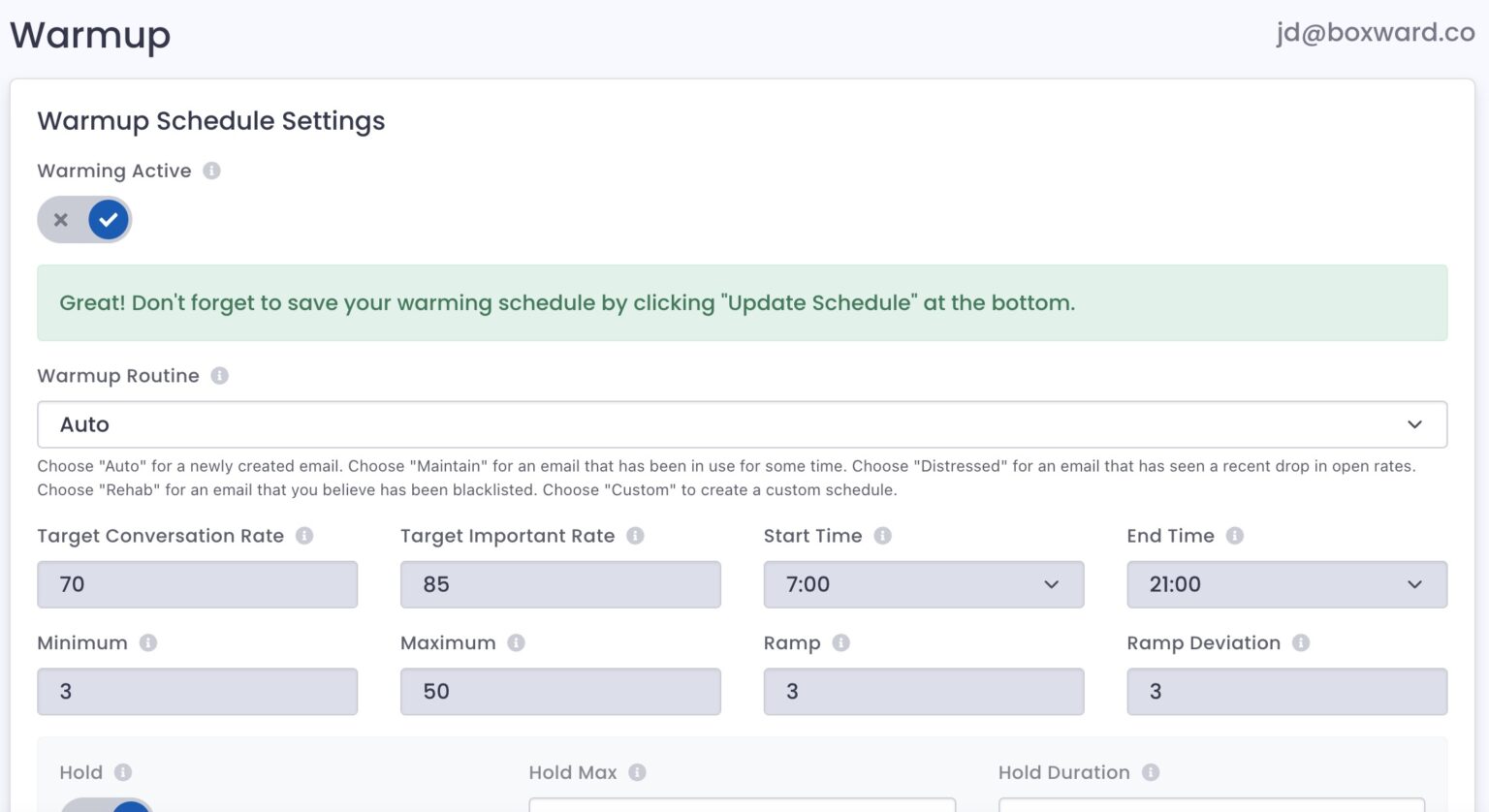Click info icon next to End Time
The height and width of the screenshot is (812, 1489).
click(x=1234, y=536)
